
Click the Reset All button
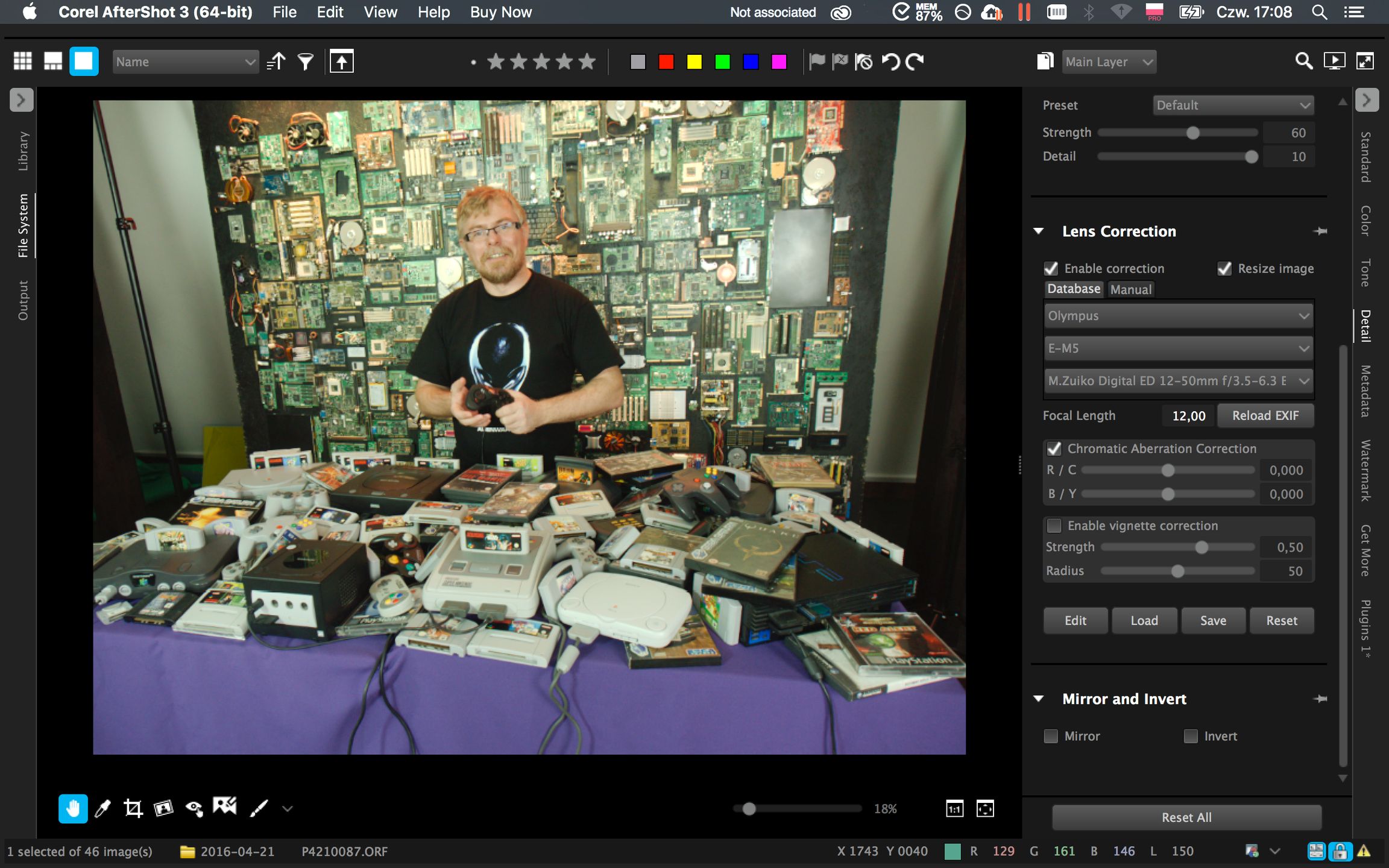tap(1186, 817)
